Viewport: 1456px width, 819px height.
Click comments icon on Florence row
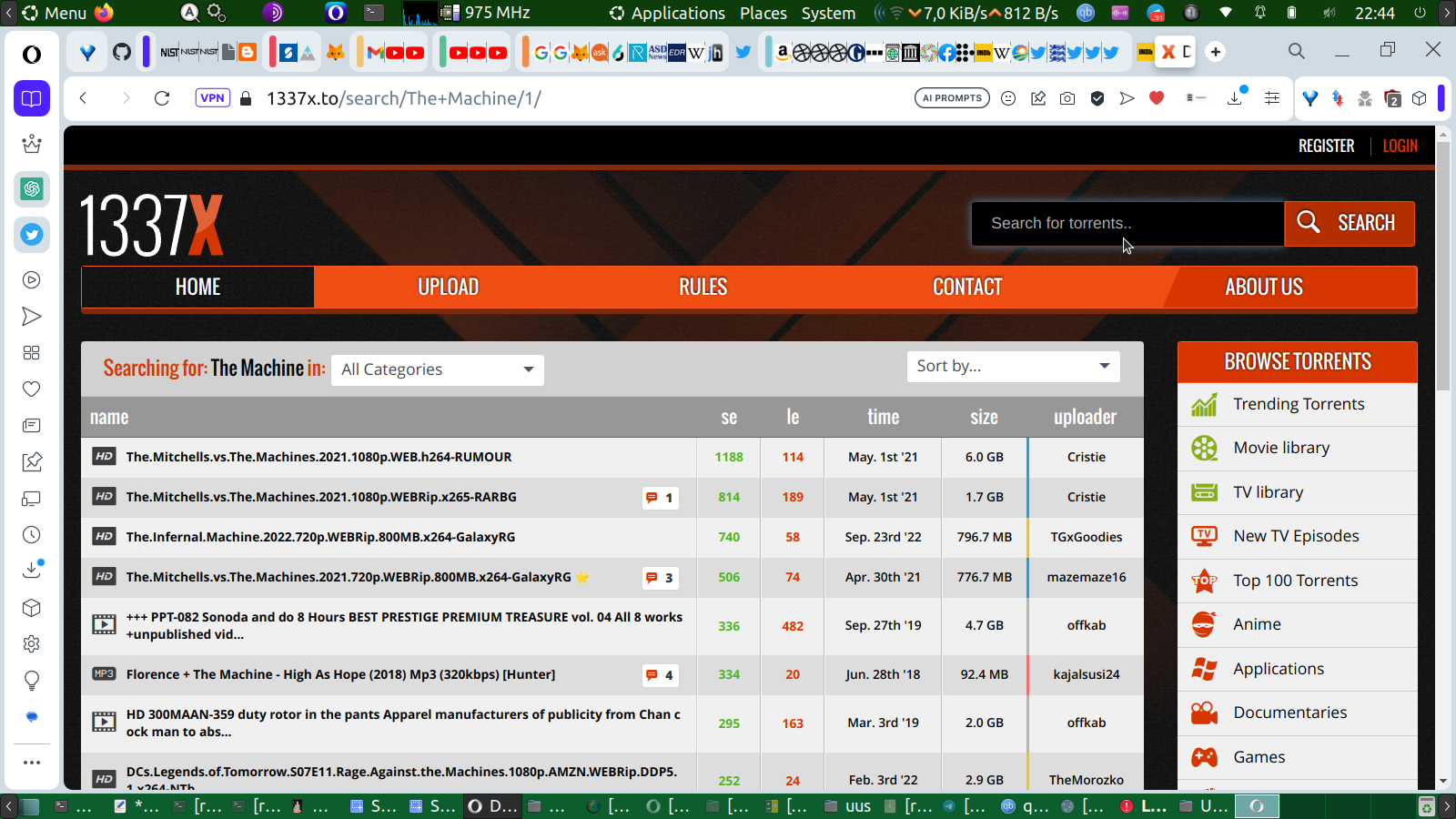(x=660, y=675)
